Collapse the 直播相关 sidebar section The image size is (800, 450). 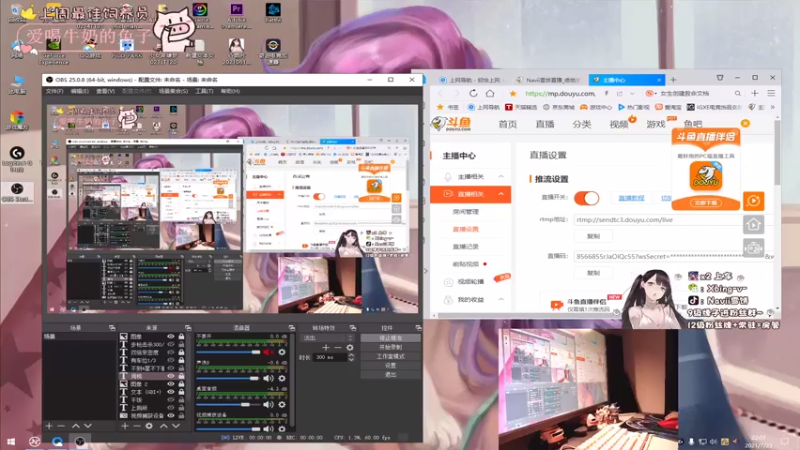[501, 194]
